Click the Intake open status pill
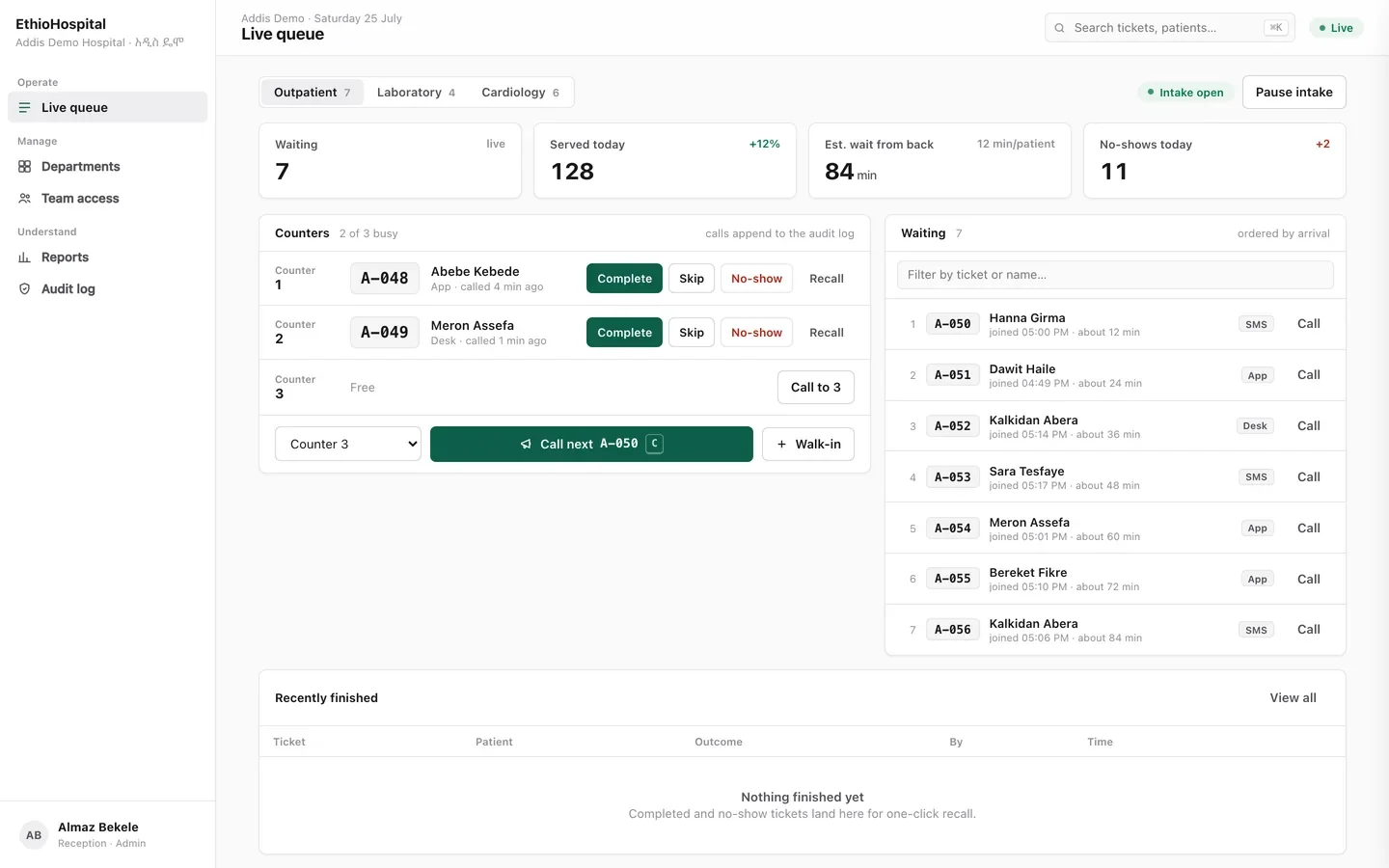The image size is (1389, 868). tap(1184, 93)
